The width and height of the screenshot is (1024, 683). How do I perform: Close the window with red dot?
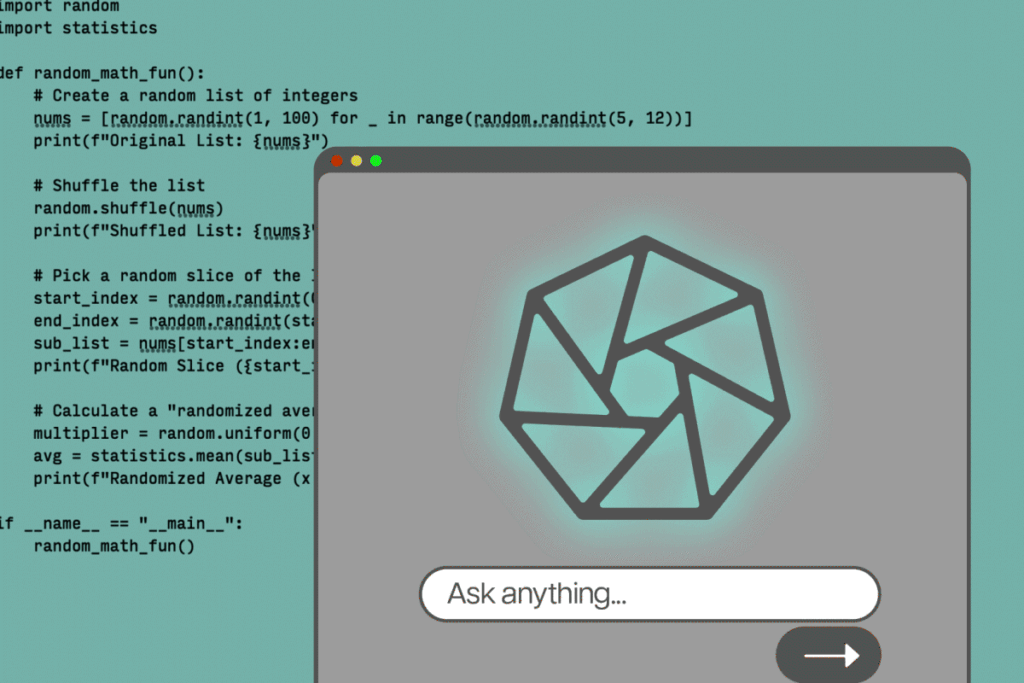[337, 160]
